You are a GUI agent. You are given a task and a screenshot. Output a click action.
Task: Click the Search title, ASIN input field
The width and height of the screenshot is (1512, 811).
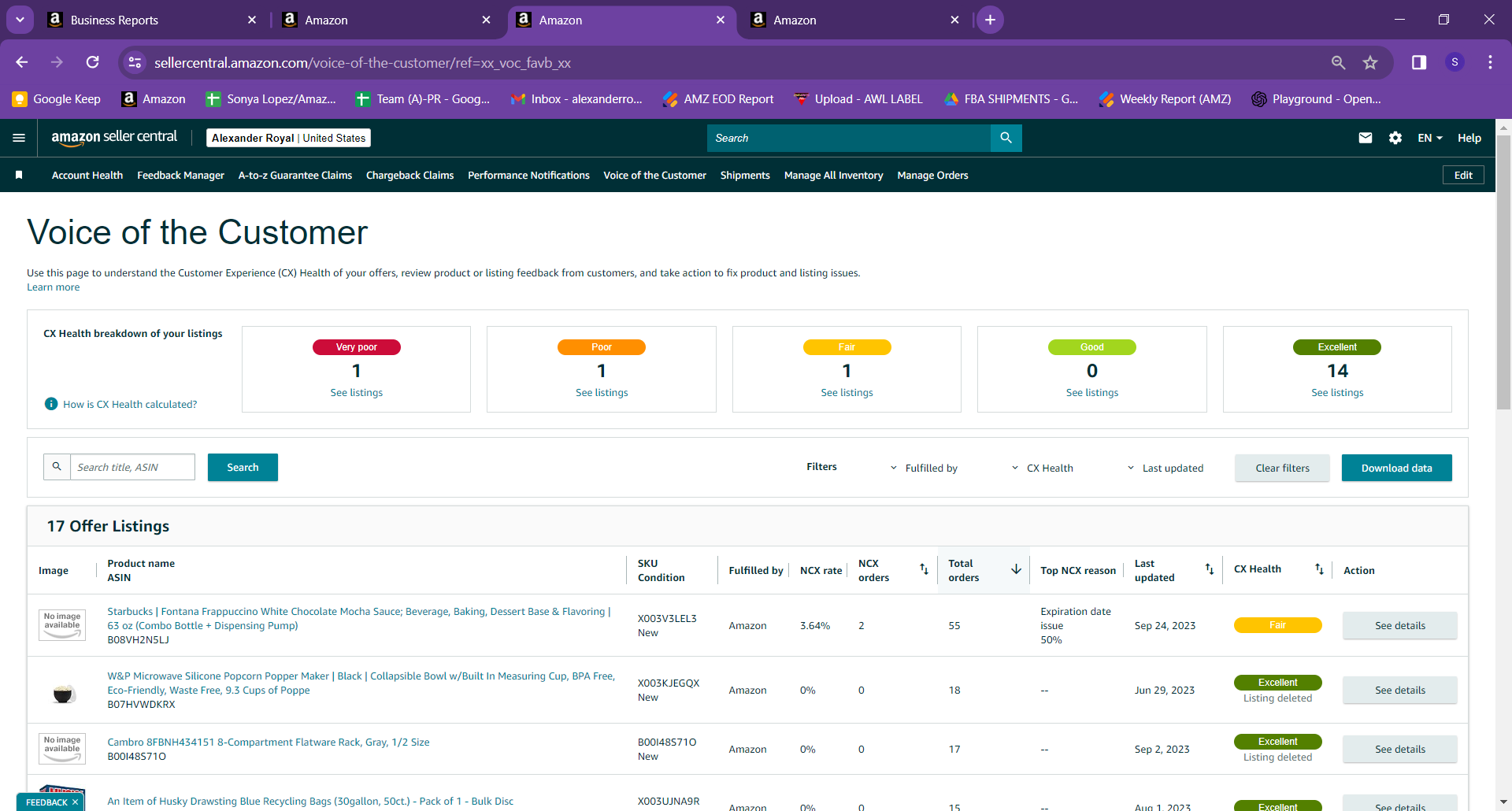click(132, 467)
